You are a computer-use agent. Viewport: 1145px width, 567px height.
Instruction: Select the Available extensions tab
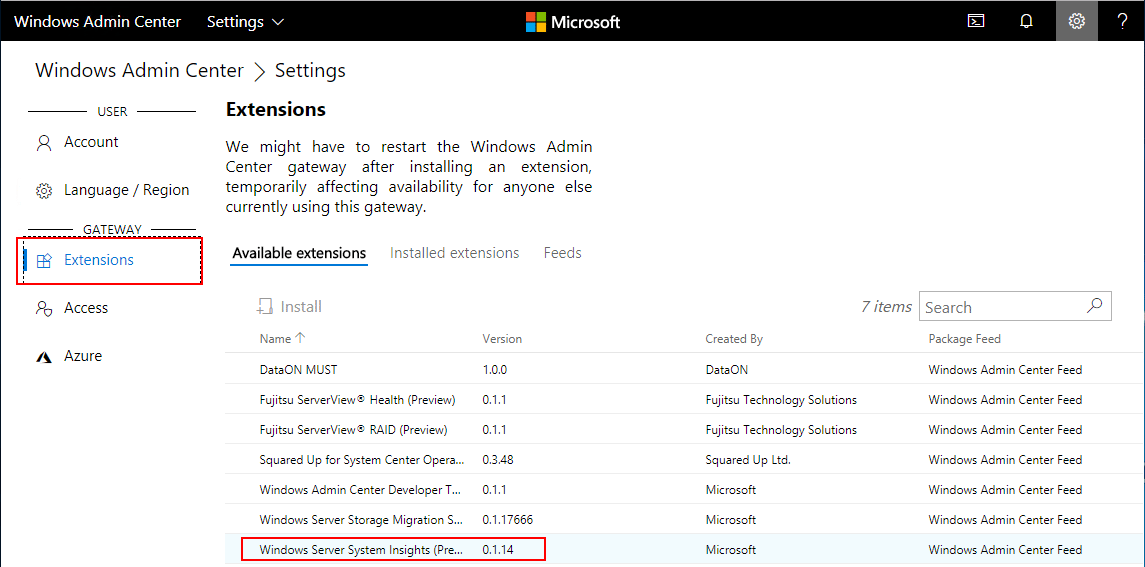(x=299, y=253)
